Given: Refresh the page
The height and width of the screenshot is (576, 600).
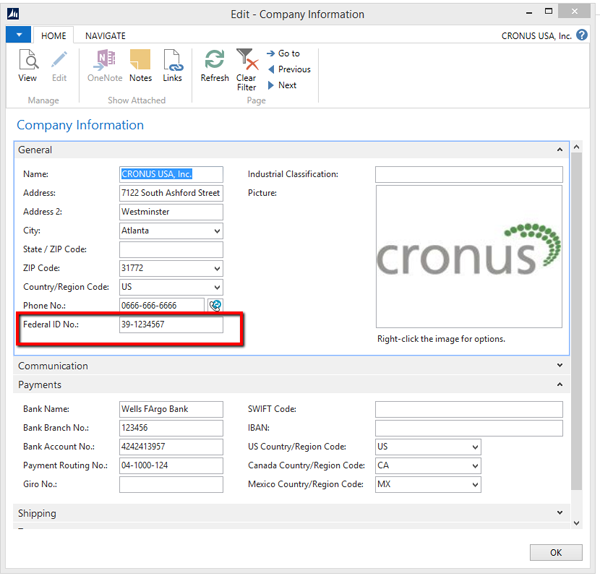Looking at the screenshot, I should click(x=215, y=65).
